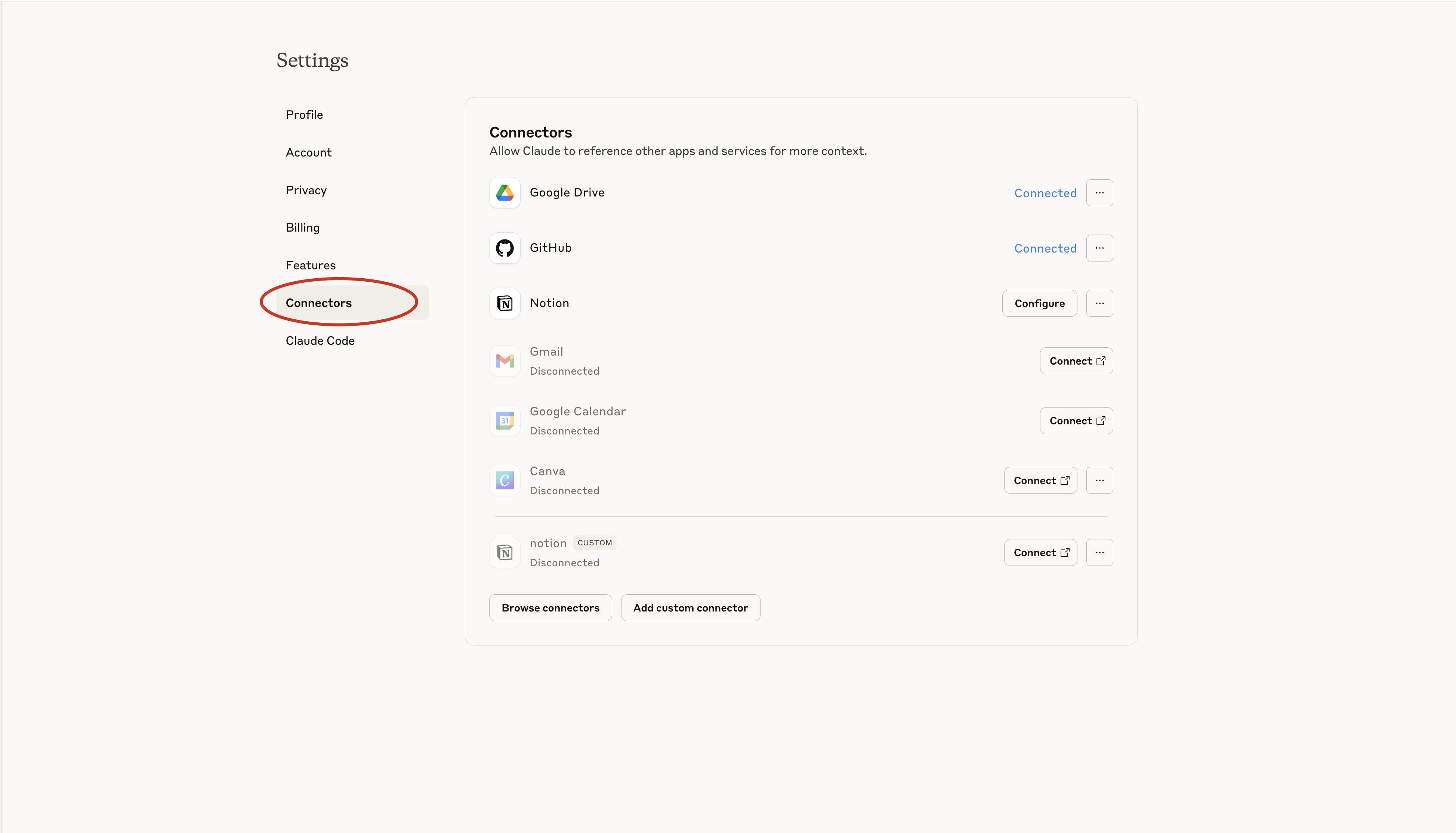This screenshot has width=1456, height=833.
Task: Open Canva more options ellipsis
Action: tap(1099, 481)
